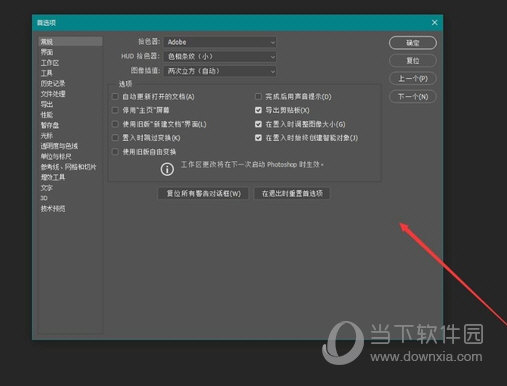Open 3D preferences section

click(44, 198)
